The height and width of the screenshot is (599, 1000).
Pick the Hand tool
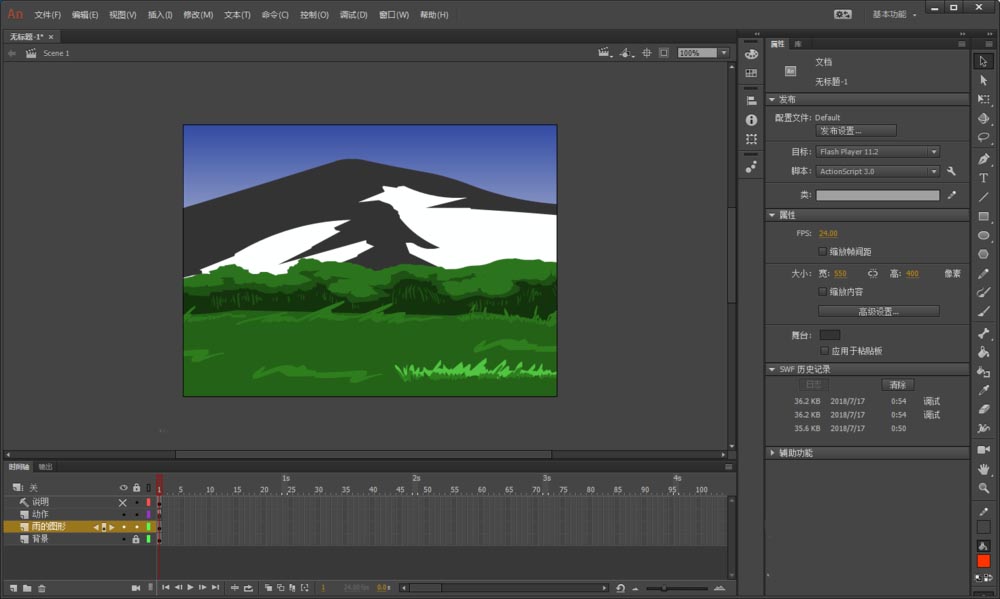click(983, 469)
